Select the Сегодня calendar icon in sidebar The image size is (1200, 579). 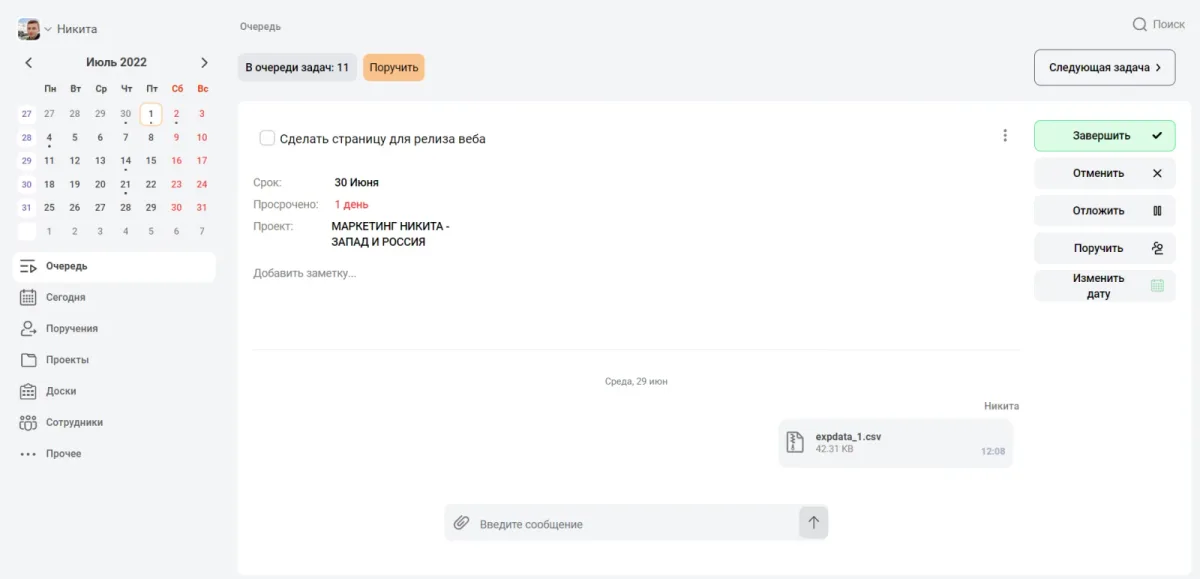click(24, 297)
